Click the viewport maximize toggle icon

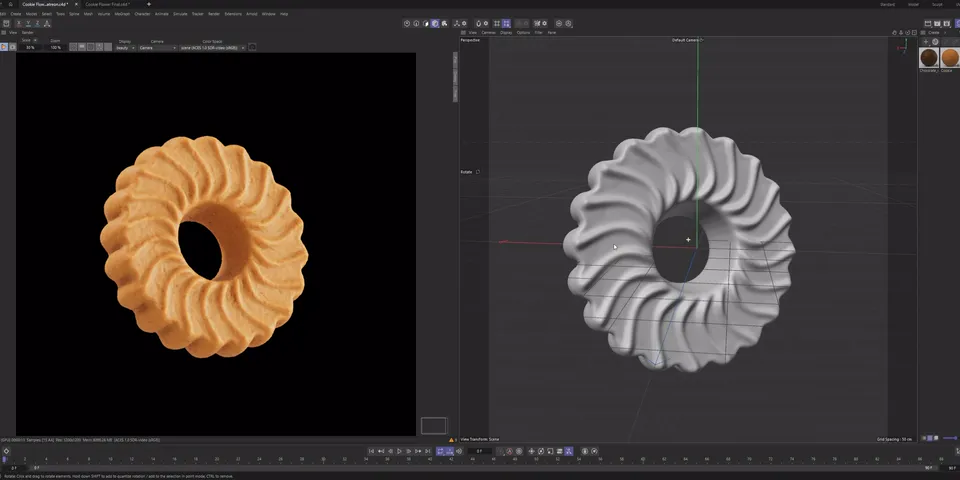tap(914, 32)
